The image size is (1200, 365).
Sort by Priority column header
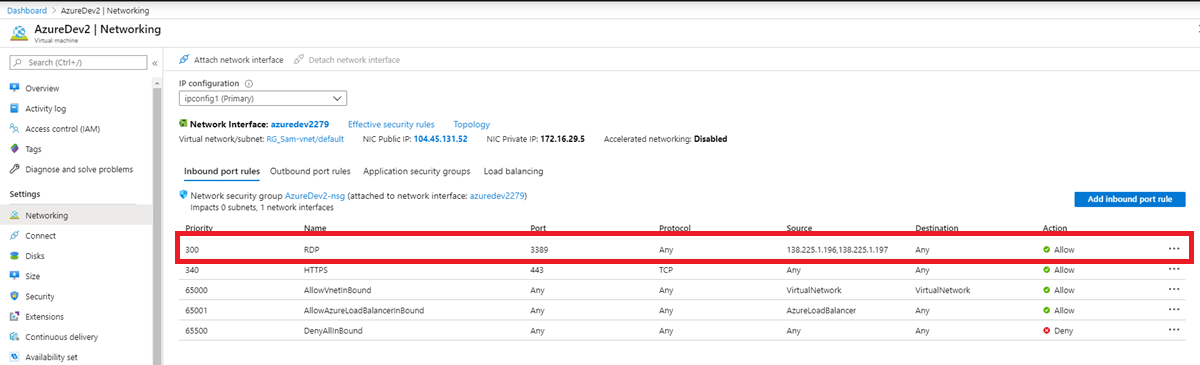[x=199, y=228]
